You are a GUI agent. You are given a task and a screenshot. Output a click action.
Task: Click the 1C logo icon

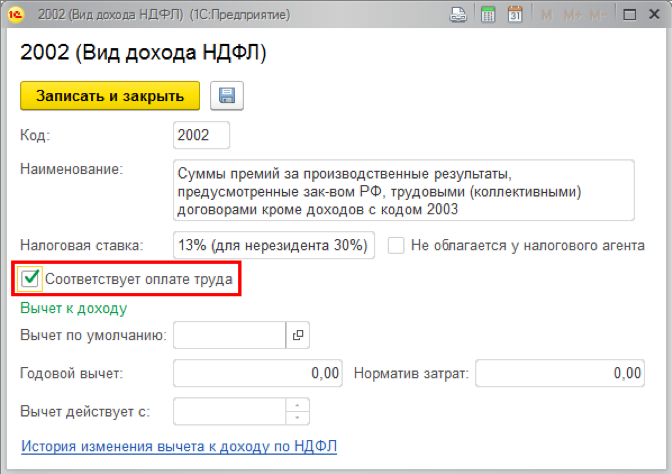15,15
